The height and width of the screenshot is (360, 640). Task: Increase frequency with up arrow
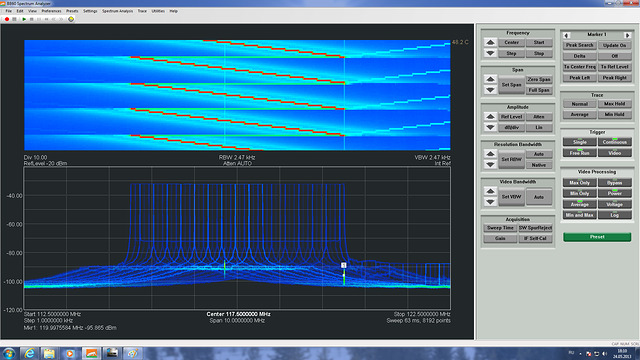[491, 42]
